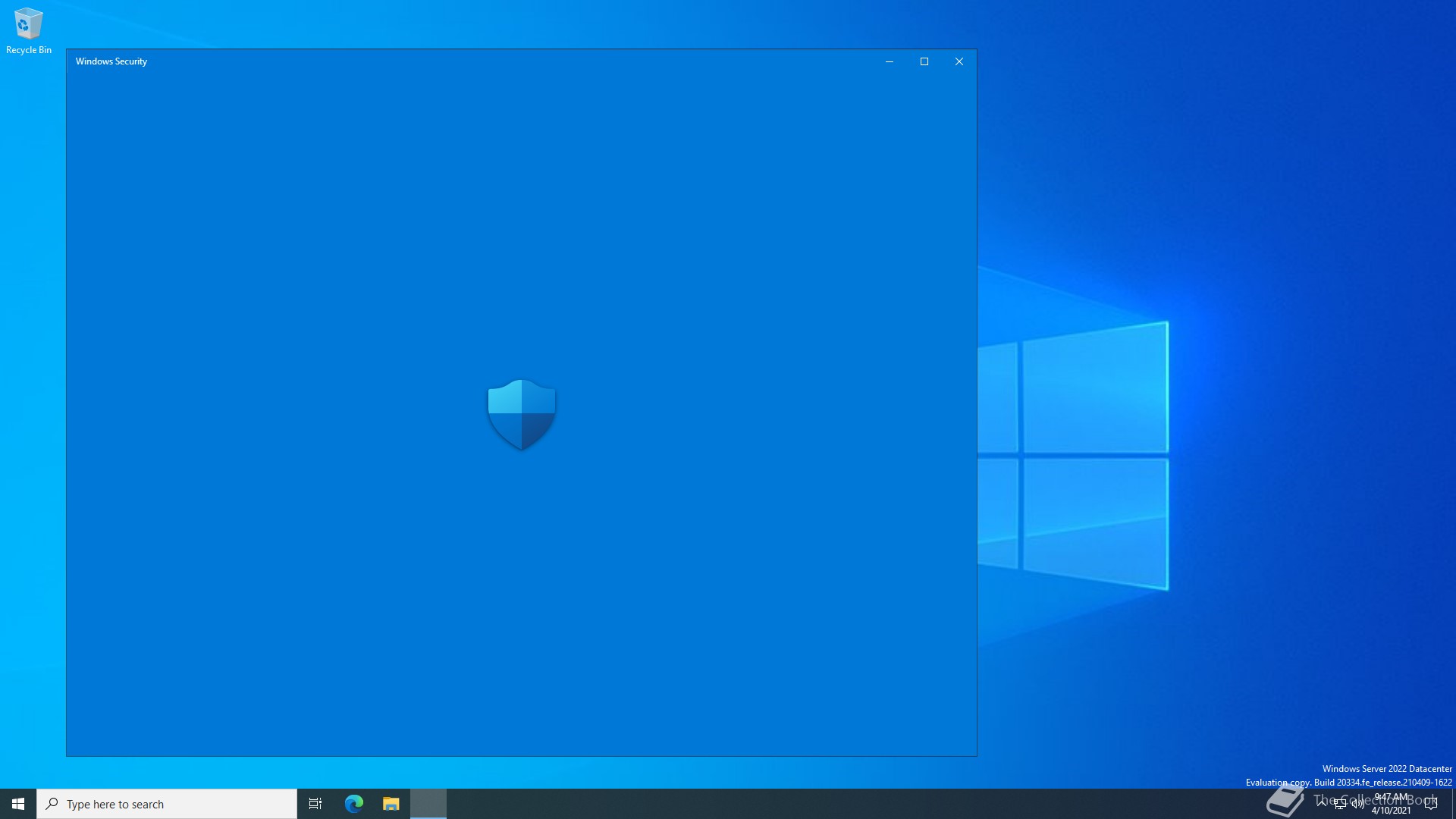Viewport: 1456px width, 819px height.
Task: Open Task View from the taskbar
Action: coord(315,804)
